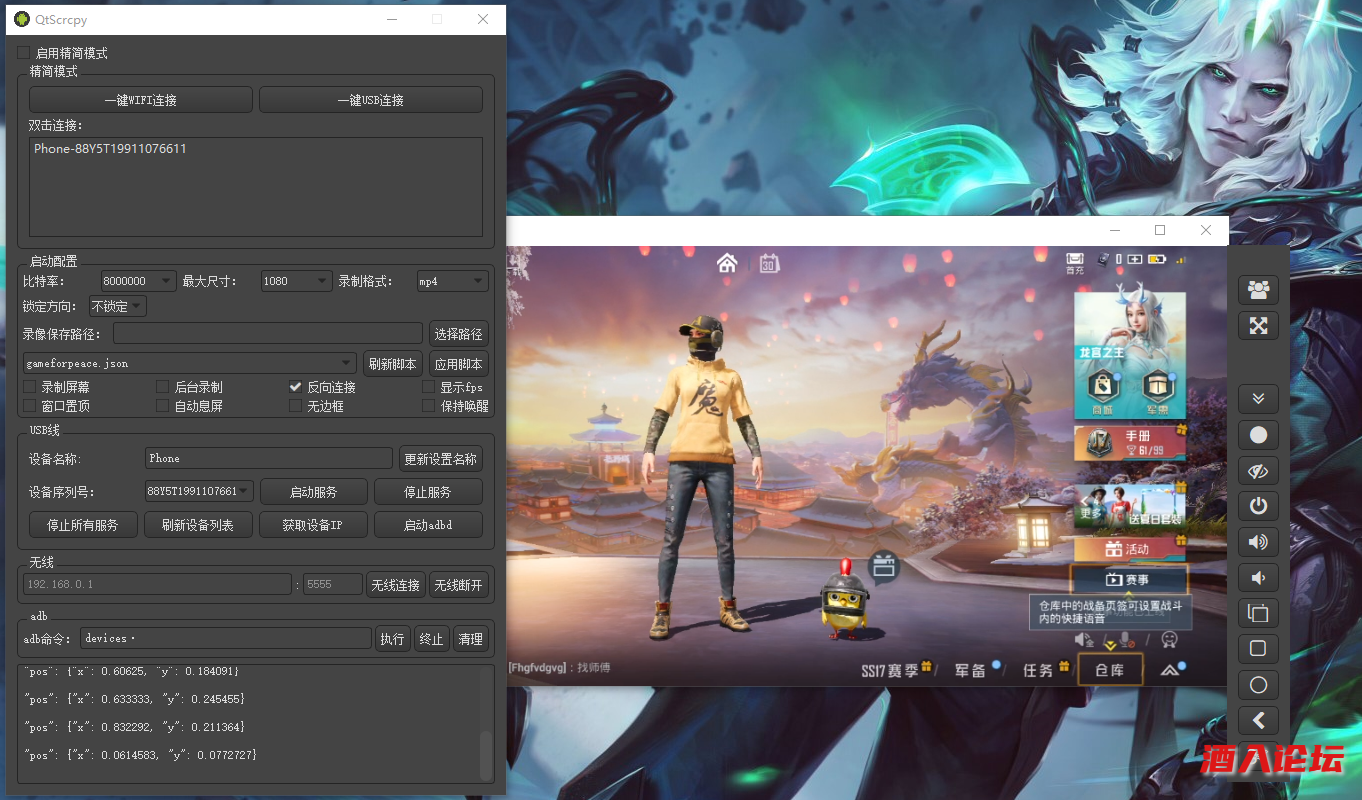The width and height of the screenshot is (1362, 800).
Task: Click the 执行 adb button
Action: (392, 639)
